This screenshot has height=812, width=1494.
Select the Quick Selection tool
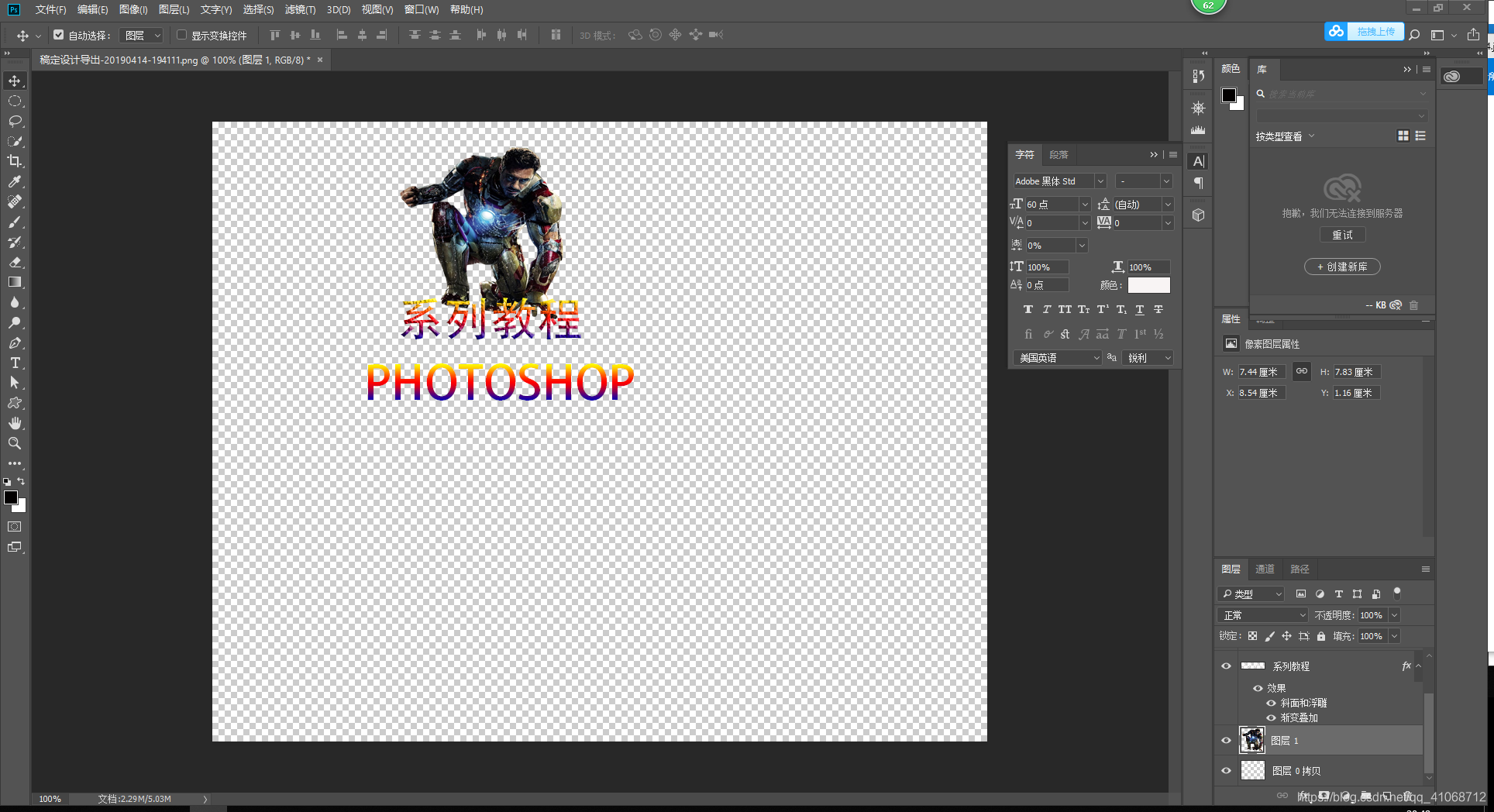click(15, 141)
